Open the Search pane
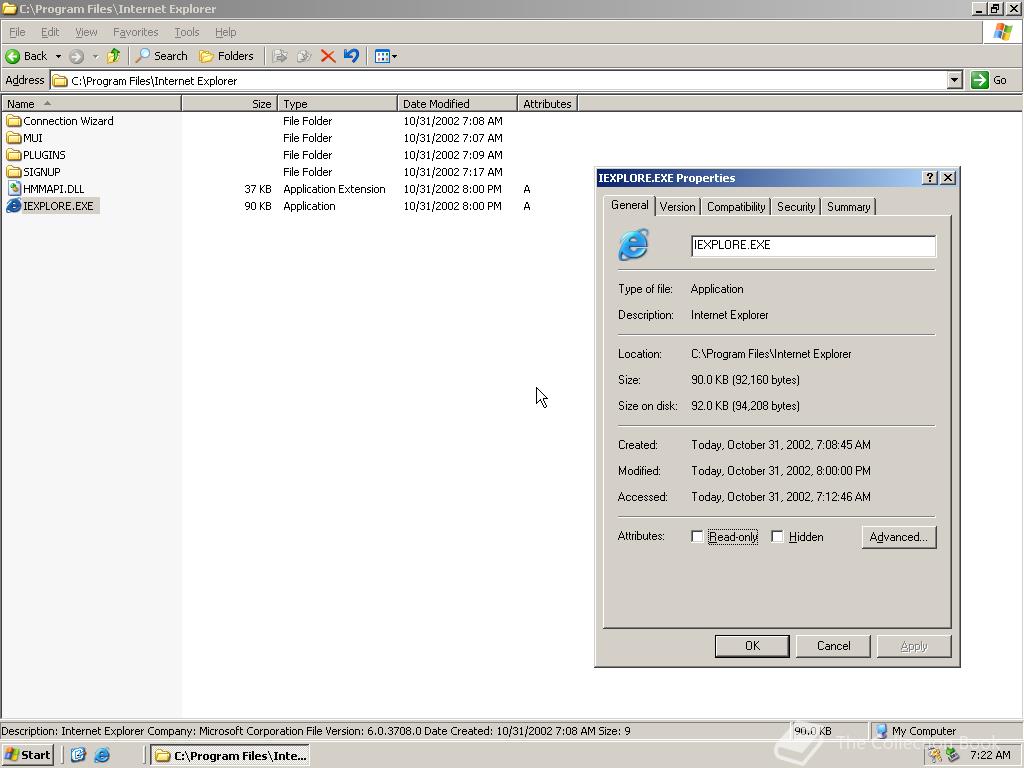1024x768 pixels. [161, 56]
